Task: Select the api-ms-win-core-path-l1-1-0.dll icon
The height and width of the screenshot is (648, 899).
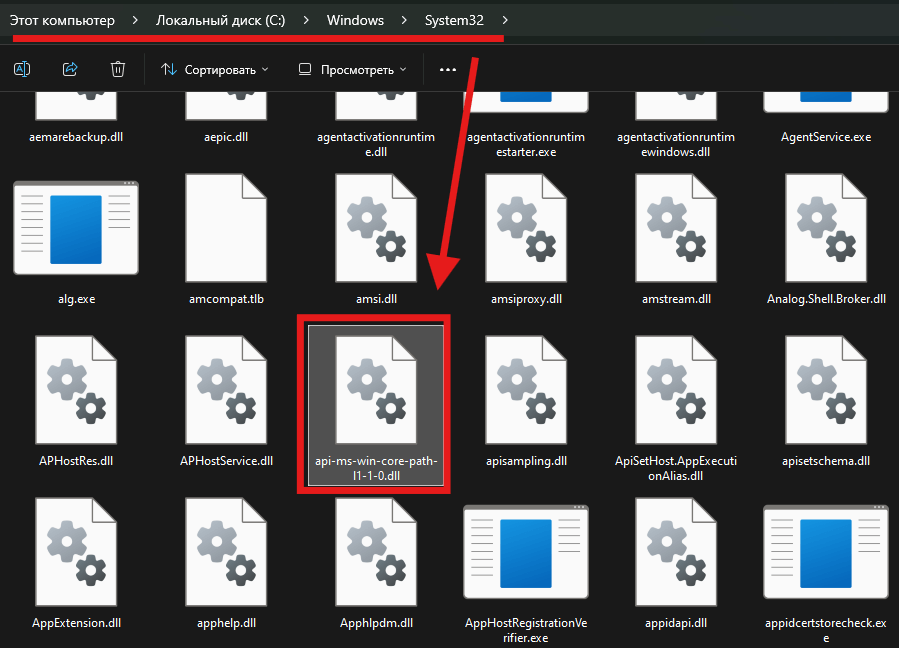Action: [376, 390]
